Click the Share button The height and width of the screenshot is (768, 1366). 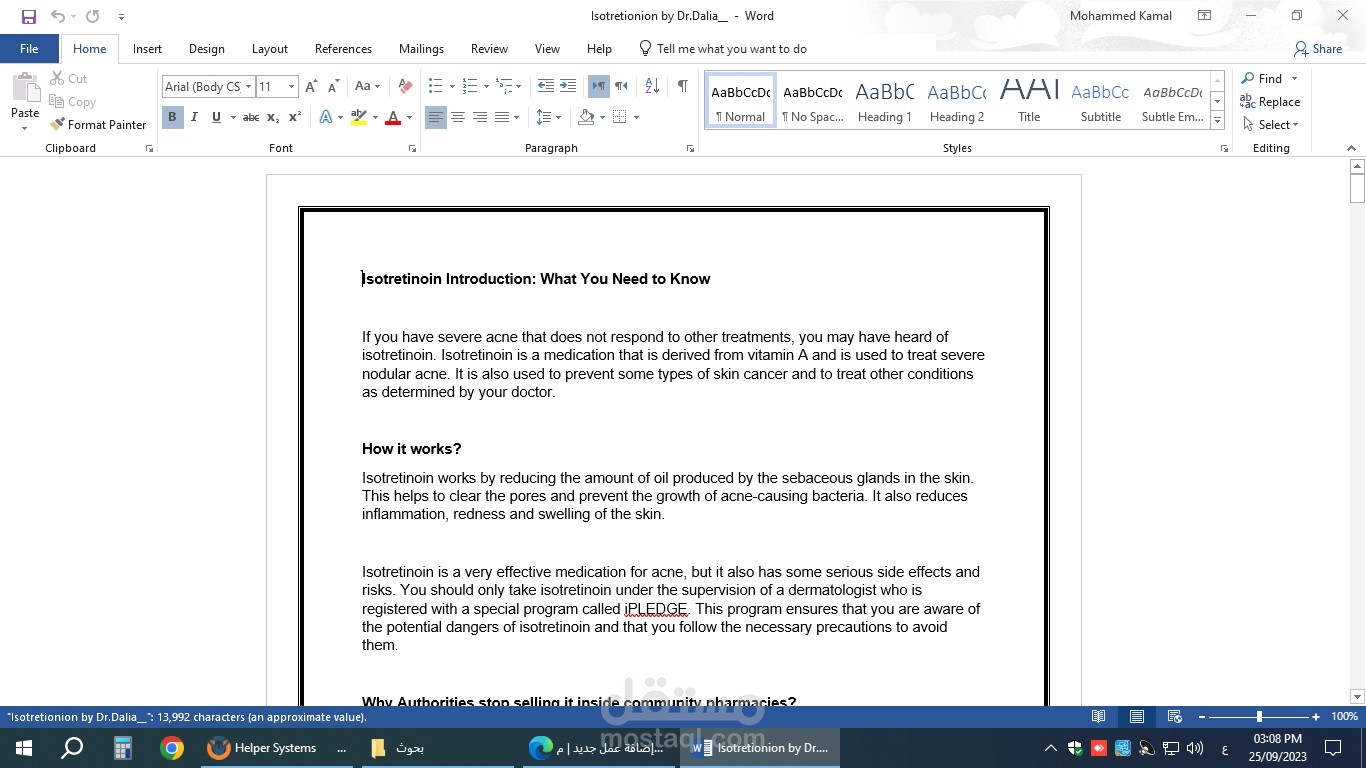coord(1317,48)
